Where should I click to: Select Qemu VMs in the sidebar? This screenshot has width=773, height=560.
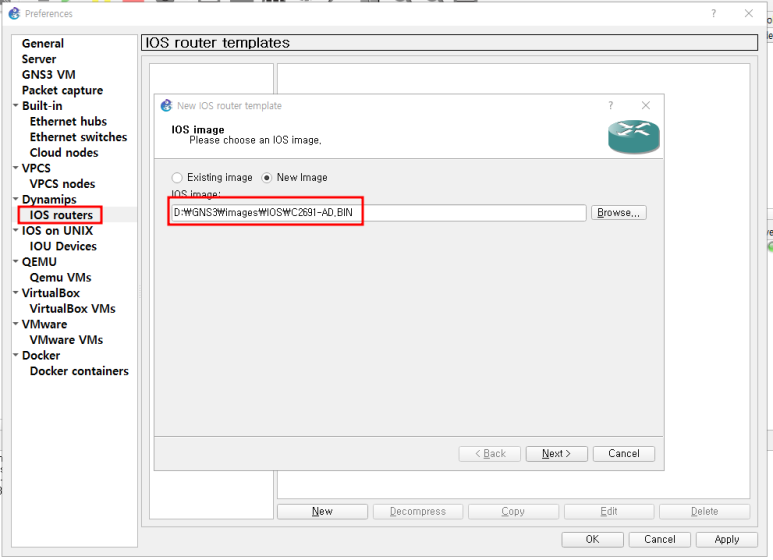pos(61,278)
